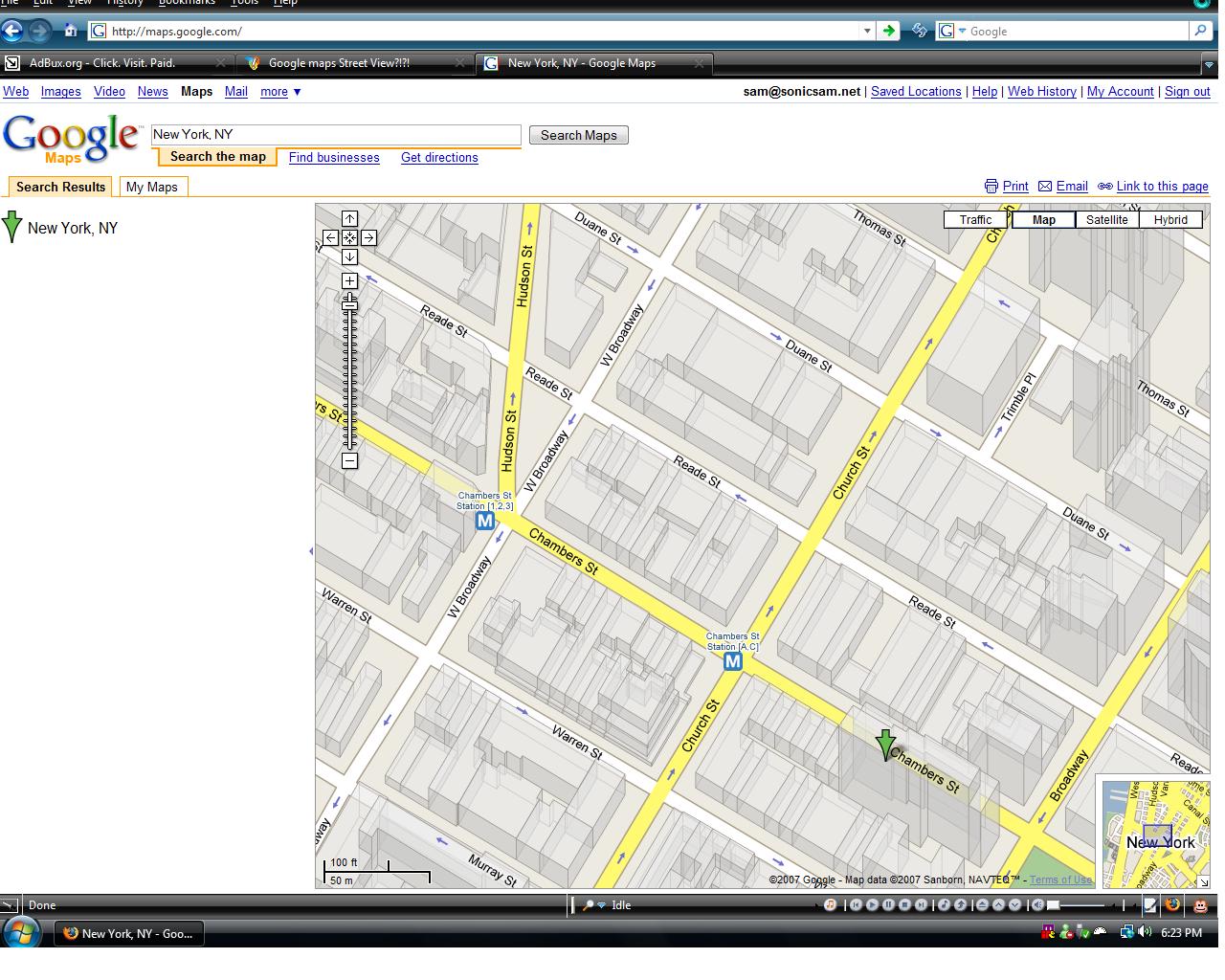Pan the map down with the arrow

point(349,256)
